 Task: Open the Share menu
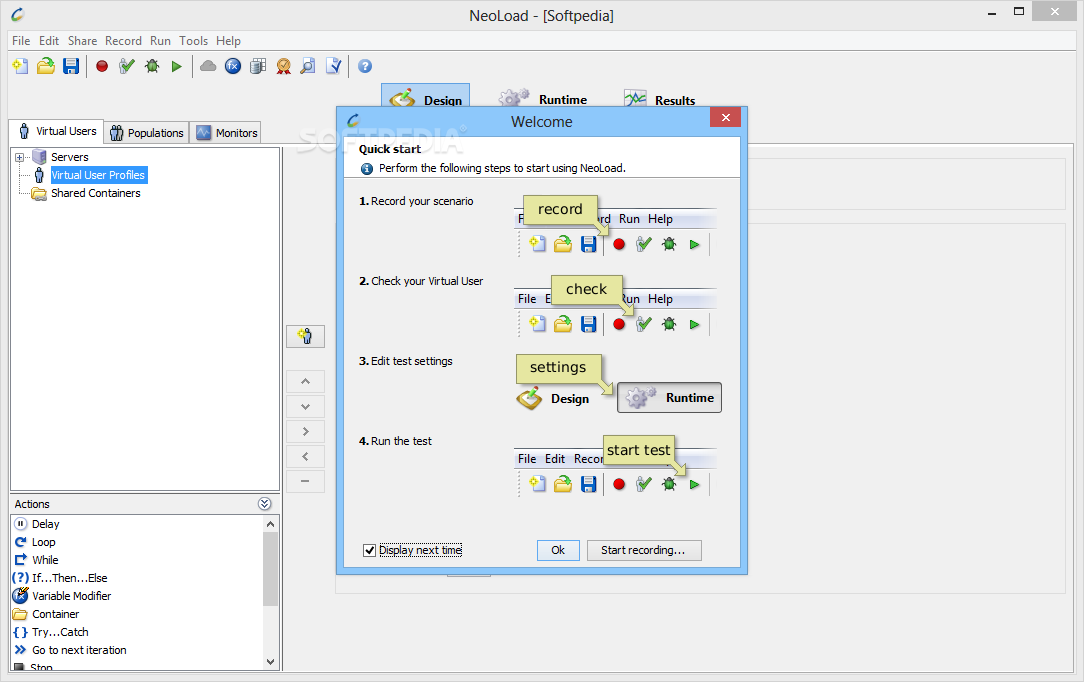(x=82, y=41)
